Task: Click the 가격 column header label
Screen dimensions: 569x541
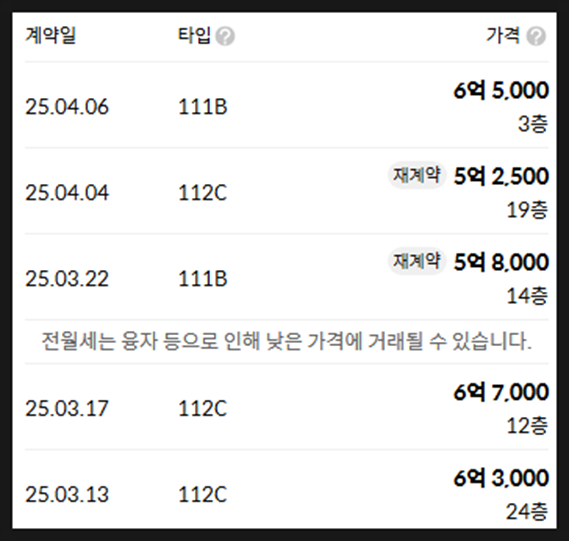Action: (503, 36)
